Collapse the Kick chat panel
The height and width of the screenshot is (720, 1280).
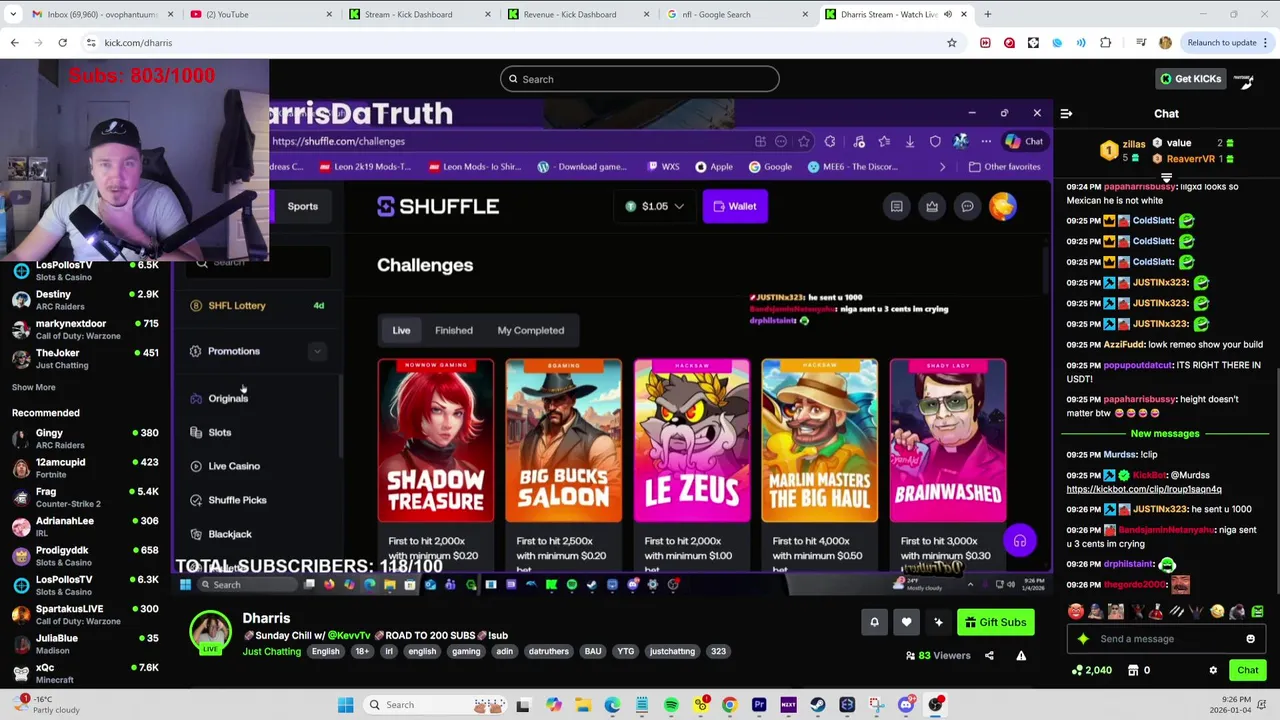click(x=1066, y=114)
